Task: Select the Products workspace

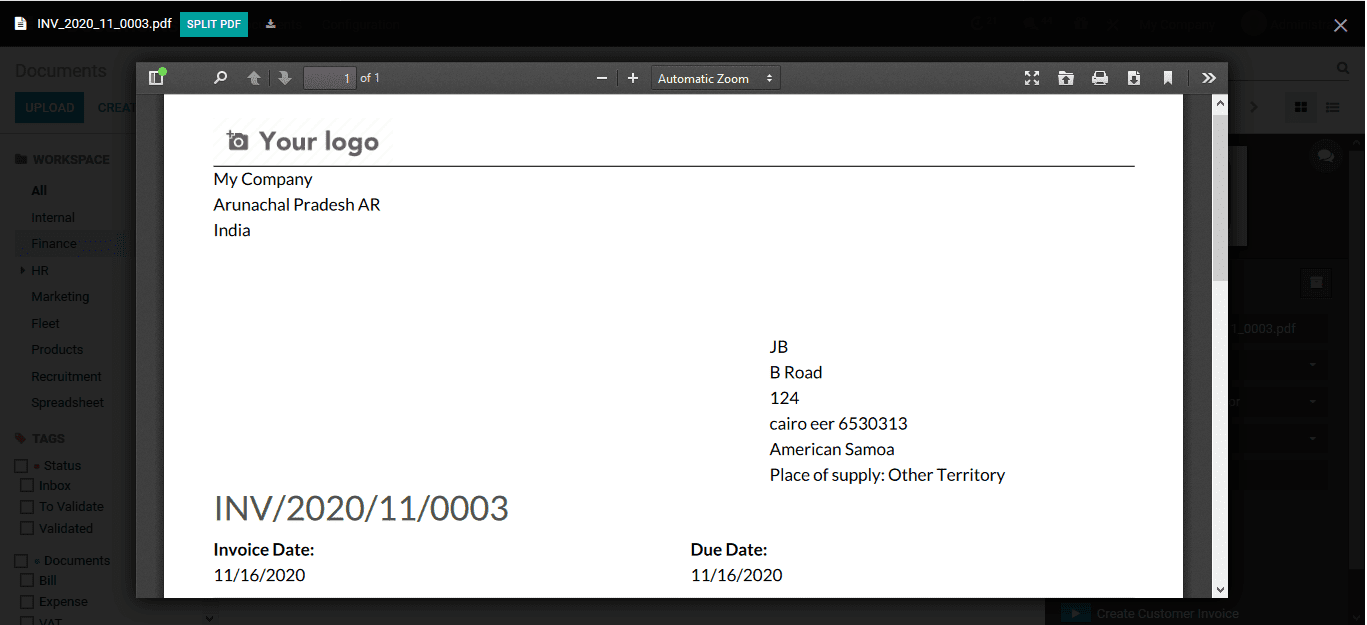Action: pos(57,350)
